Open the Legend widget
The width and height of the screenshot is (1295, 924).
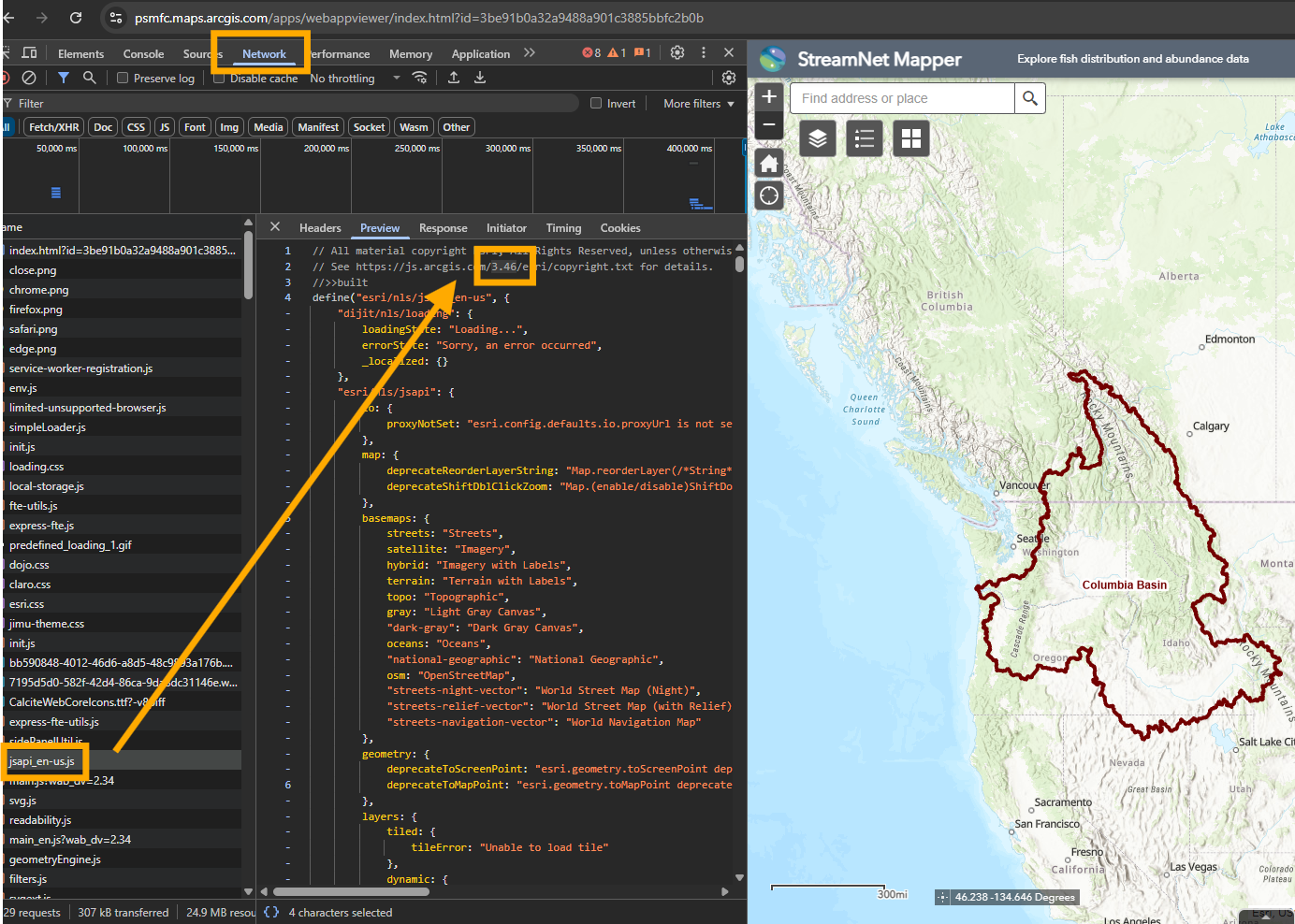pos(865,139)
